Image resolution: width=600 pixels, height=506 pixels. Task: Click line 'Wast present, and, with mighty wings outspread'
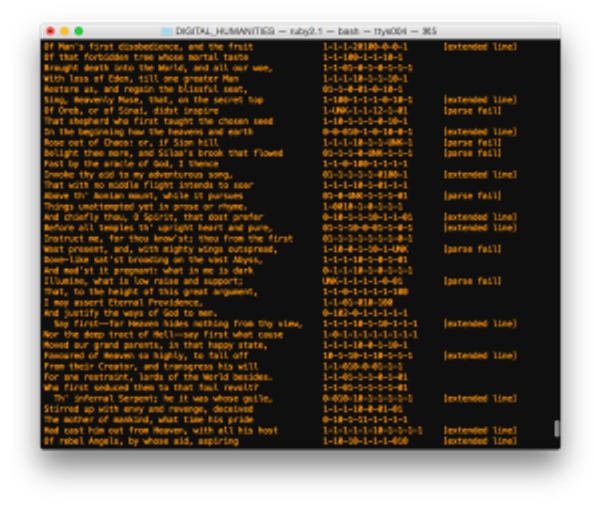pos(161,249)
